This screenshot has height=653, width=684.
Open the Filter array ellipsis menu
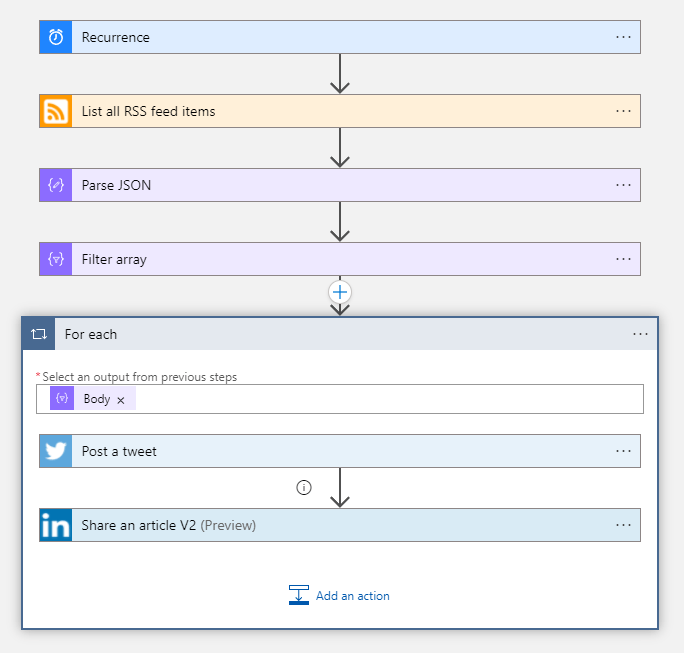click(x=623, y=259)
